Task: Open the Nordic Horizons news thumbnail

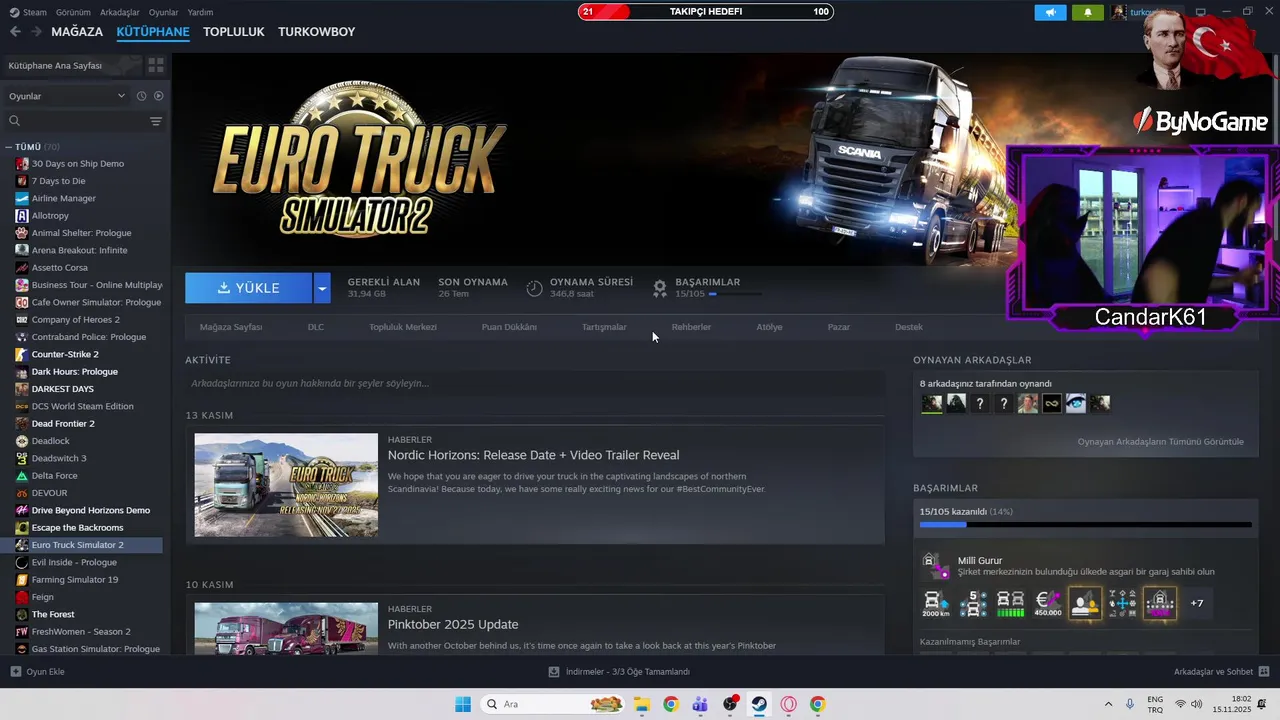Action: [x=286, y=485]
